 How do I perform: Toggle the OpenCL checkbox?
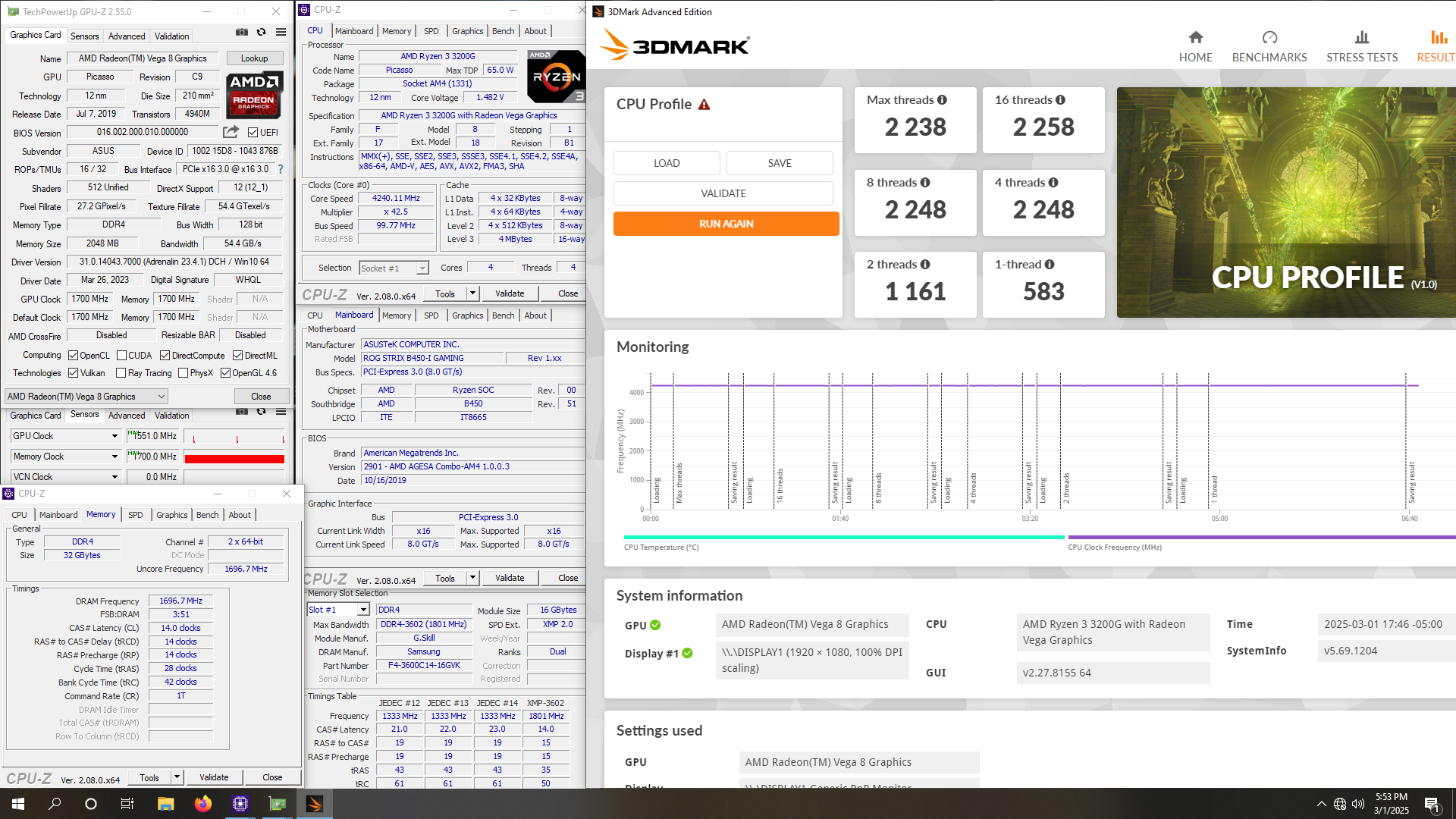pos(74,356)
